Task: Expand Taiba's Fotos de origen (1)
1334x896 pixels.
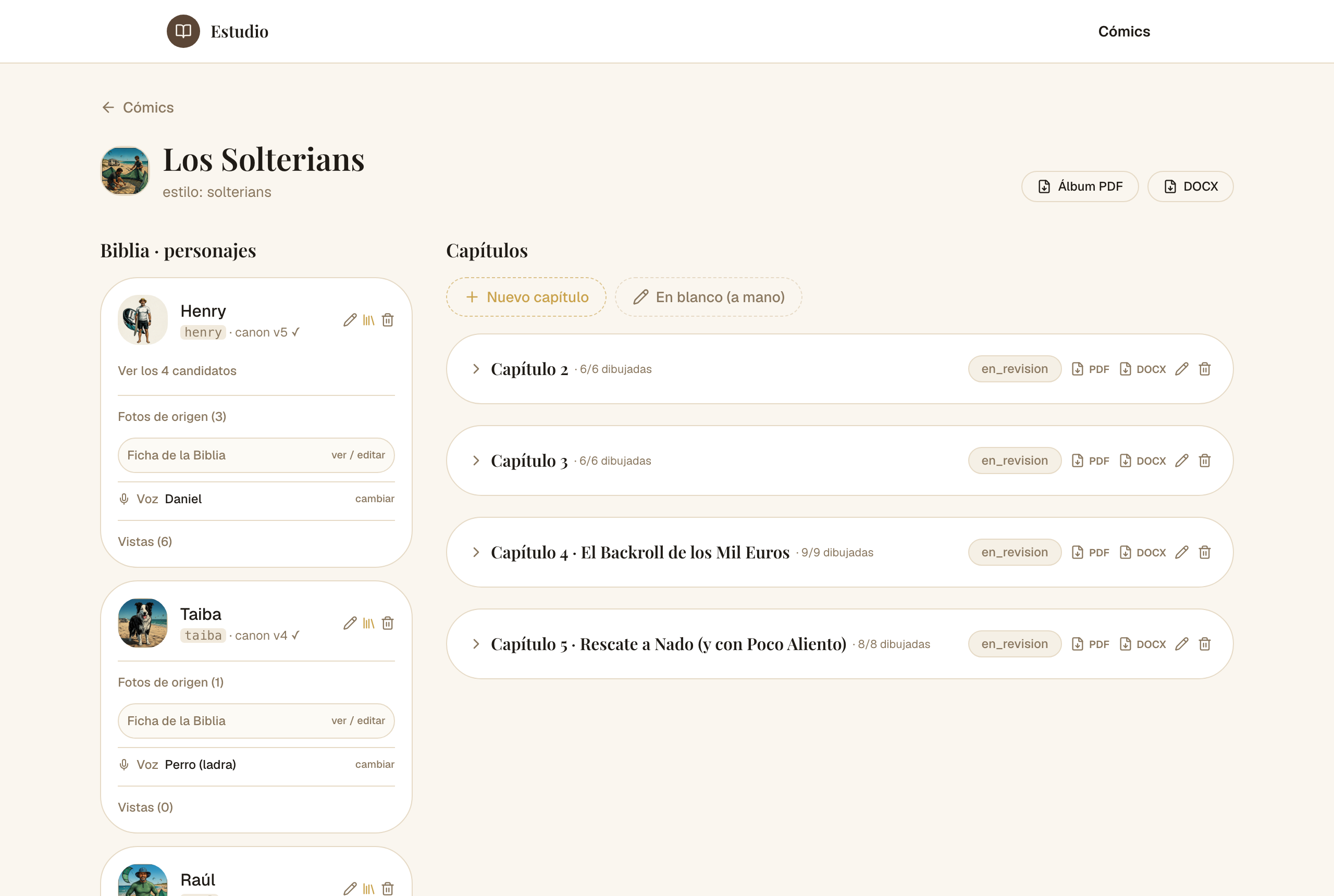Action: click(x=171, y=682)
